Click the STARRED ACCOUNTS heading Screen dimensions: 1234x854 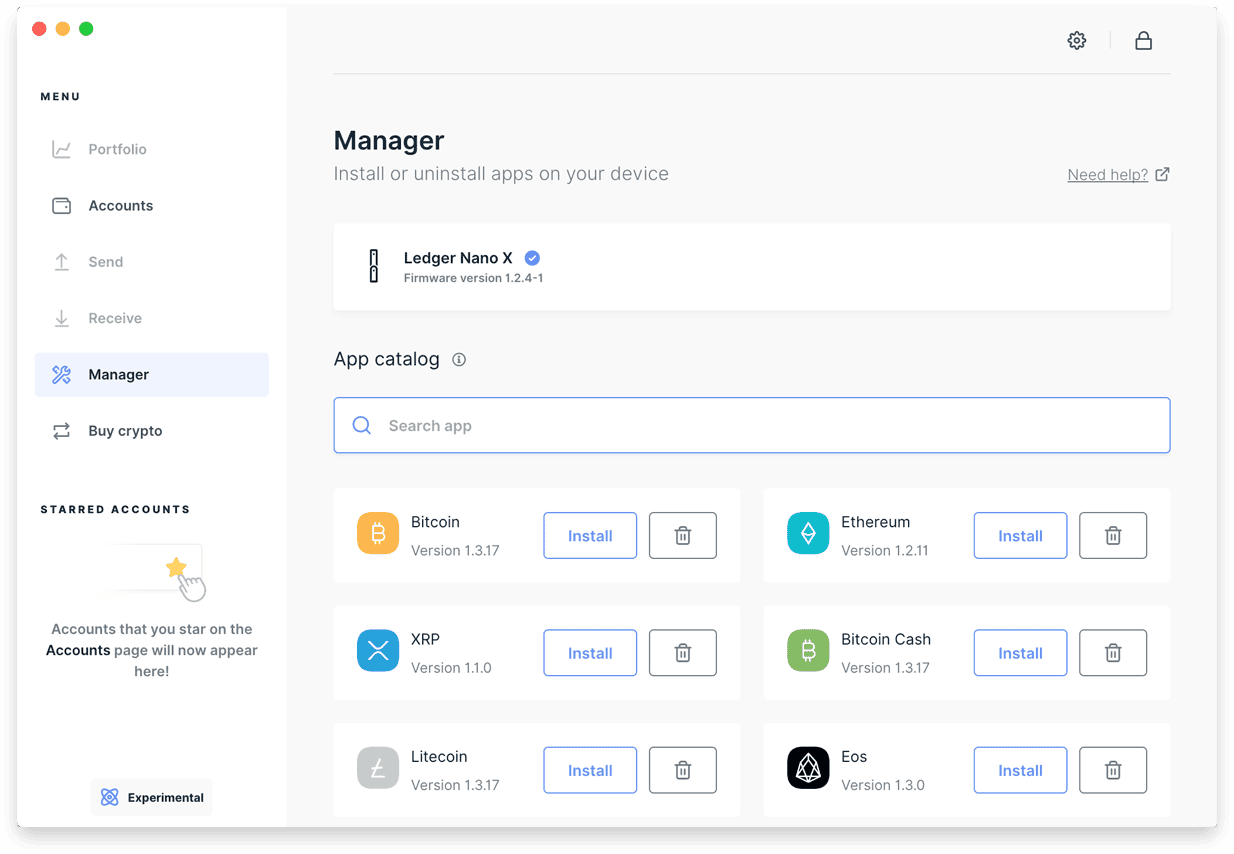(x=115, y=509)
